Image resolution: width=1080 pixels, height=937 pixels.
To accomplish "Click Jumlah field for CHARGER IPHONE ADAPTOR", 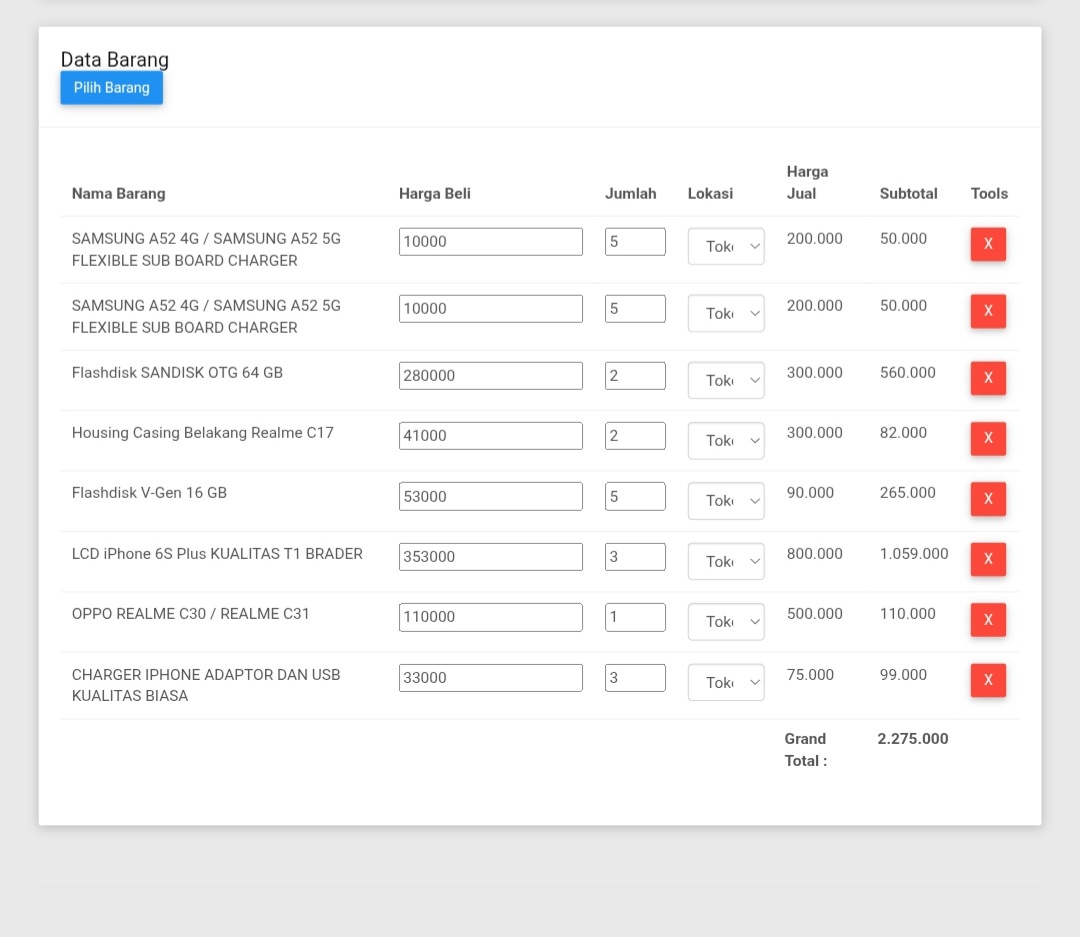I will (635, 678).
